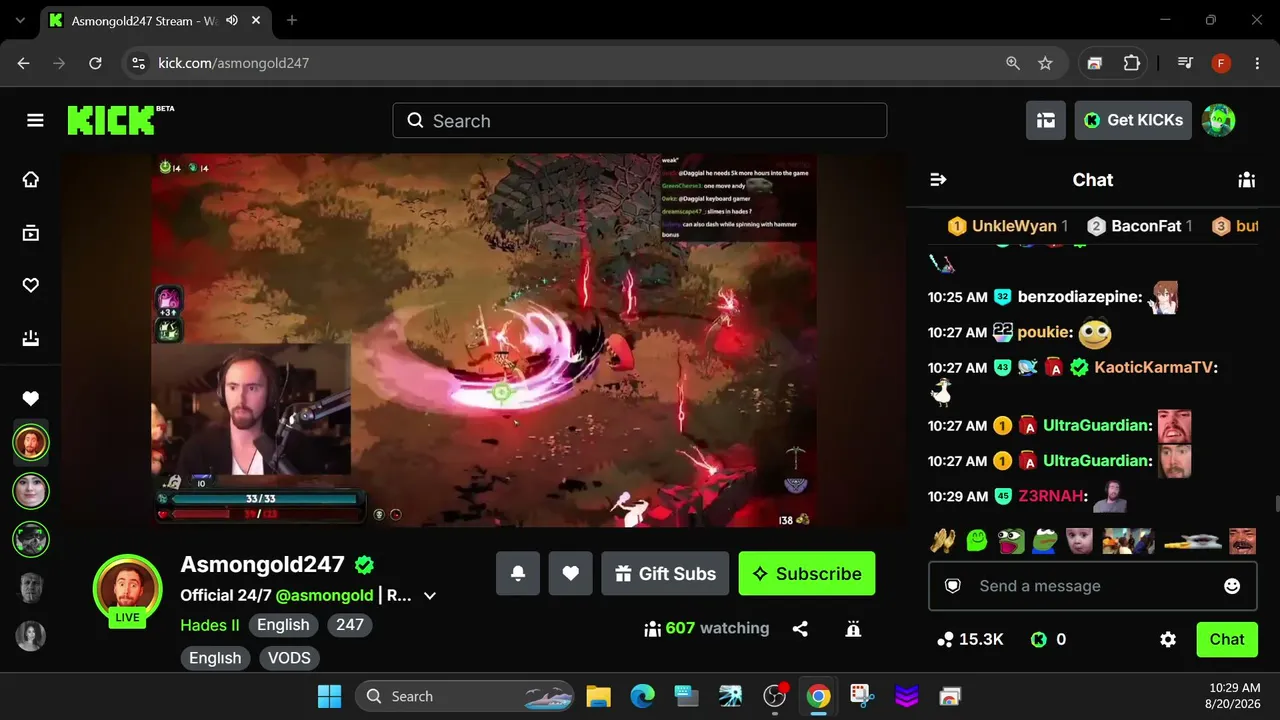The height and width of the screenshot is (720, 1280).
Task: Open the emote picker smiley icon
Action: [1232, 586]
